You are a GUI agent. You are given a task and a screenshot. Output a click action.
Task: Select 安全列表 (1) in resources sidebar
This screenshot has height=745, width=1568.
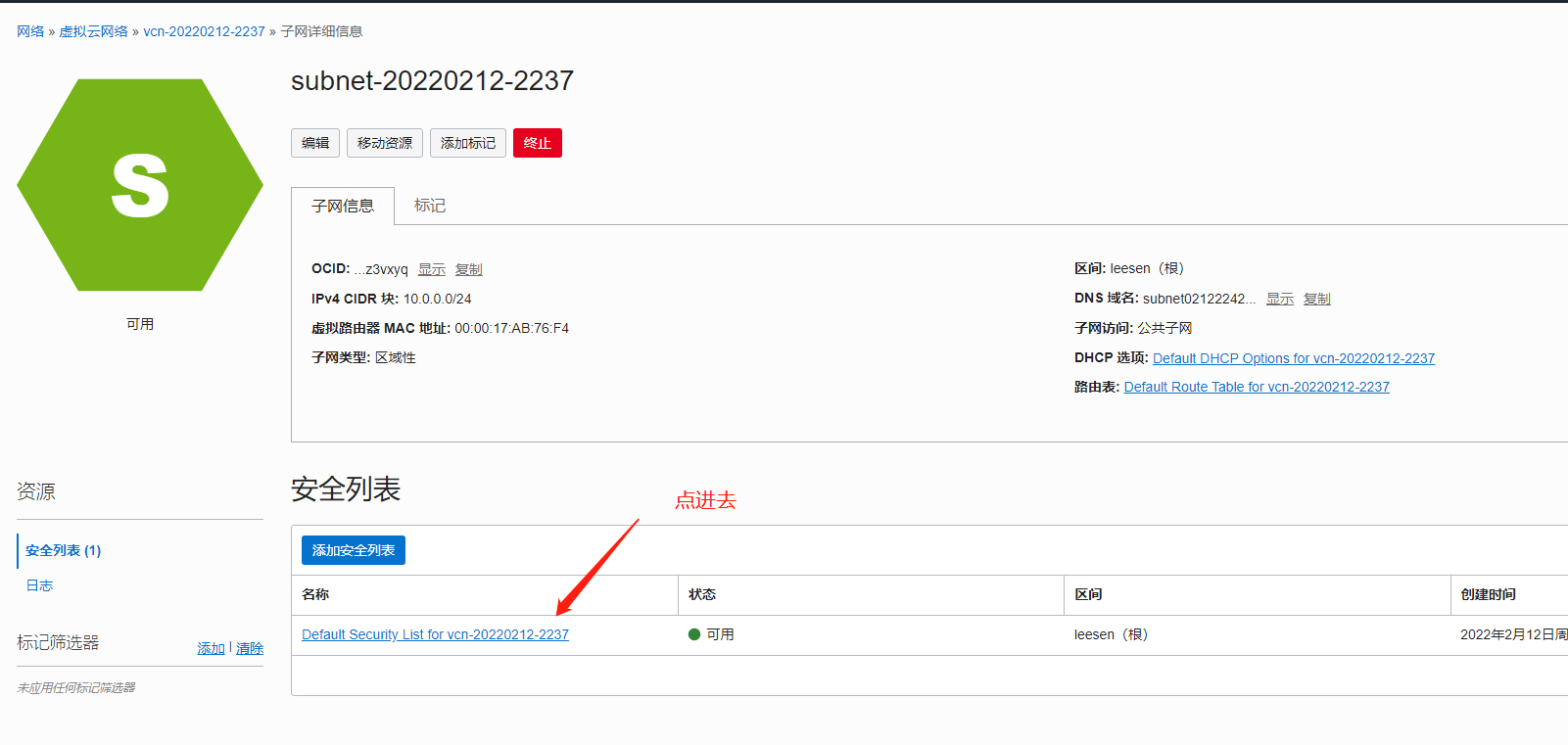click(x=64, y=550)
